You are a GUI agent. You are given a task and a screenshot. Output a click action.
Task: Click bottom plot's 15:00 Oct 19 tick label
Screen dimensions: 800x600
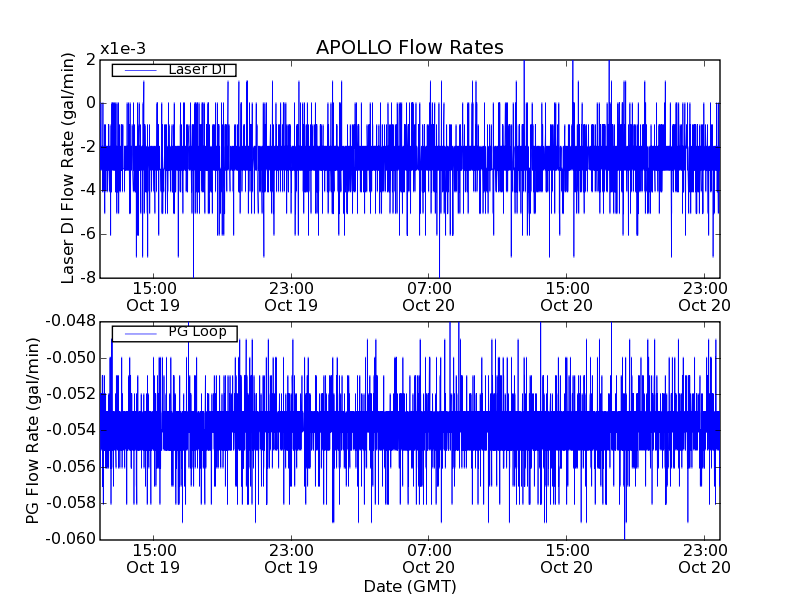153,559
